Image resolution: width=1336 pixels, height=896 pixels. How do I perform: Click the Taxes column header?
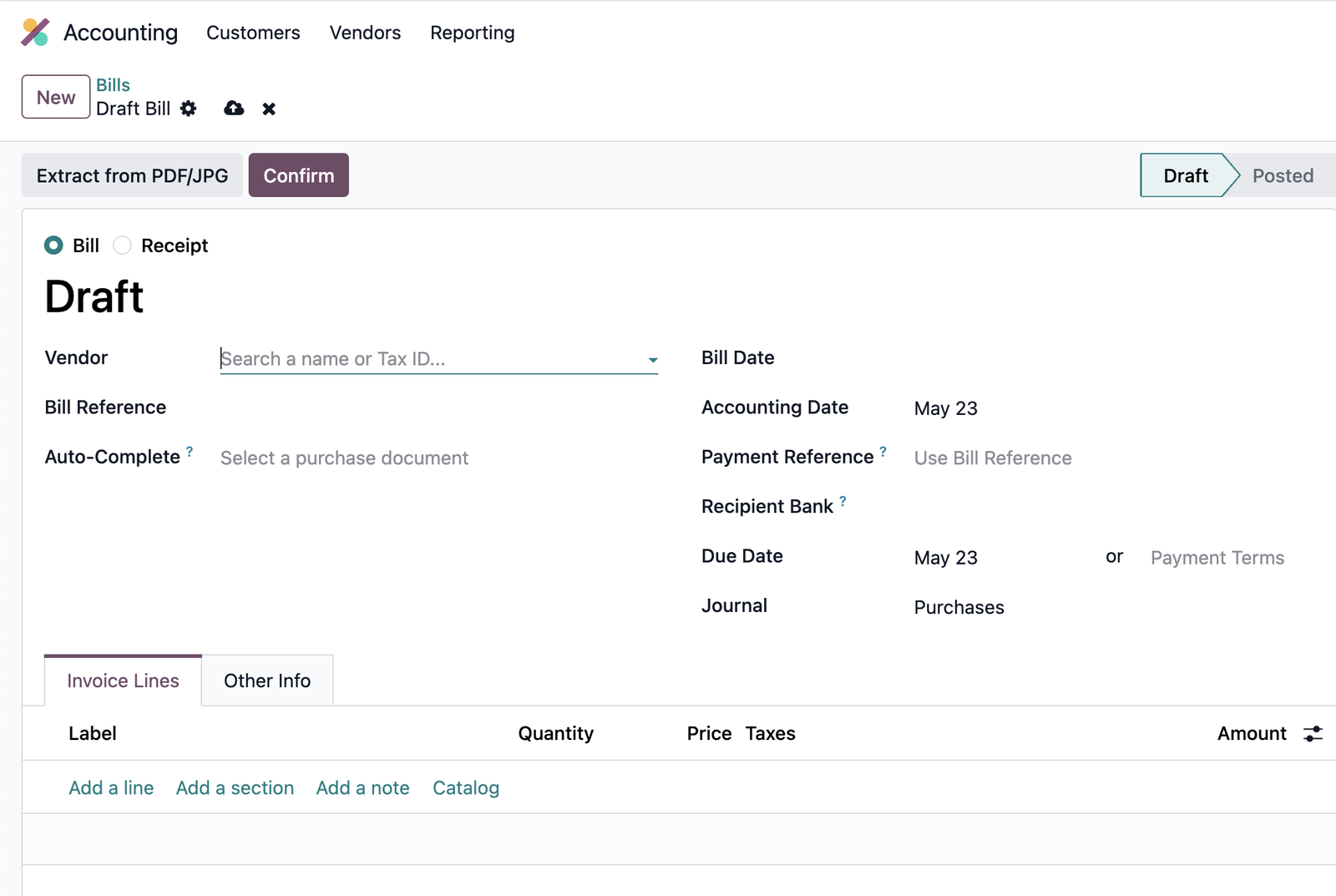click(770, 733)
